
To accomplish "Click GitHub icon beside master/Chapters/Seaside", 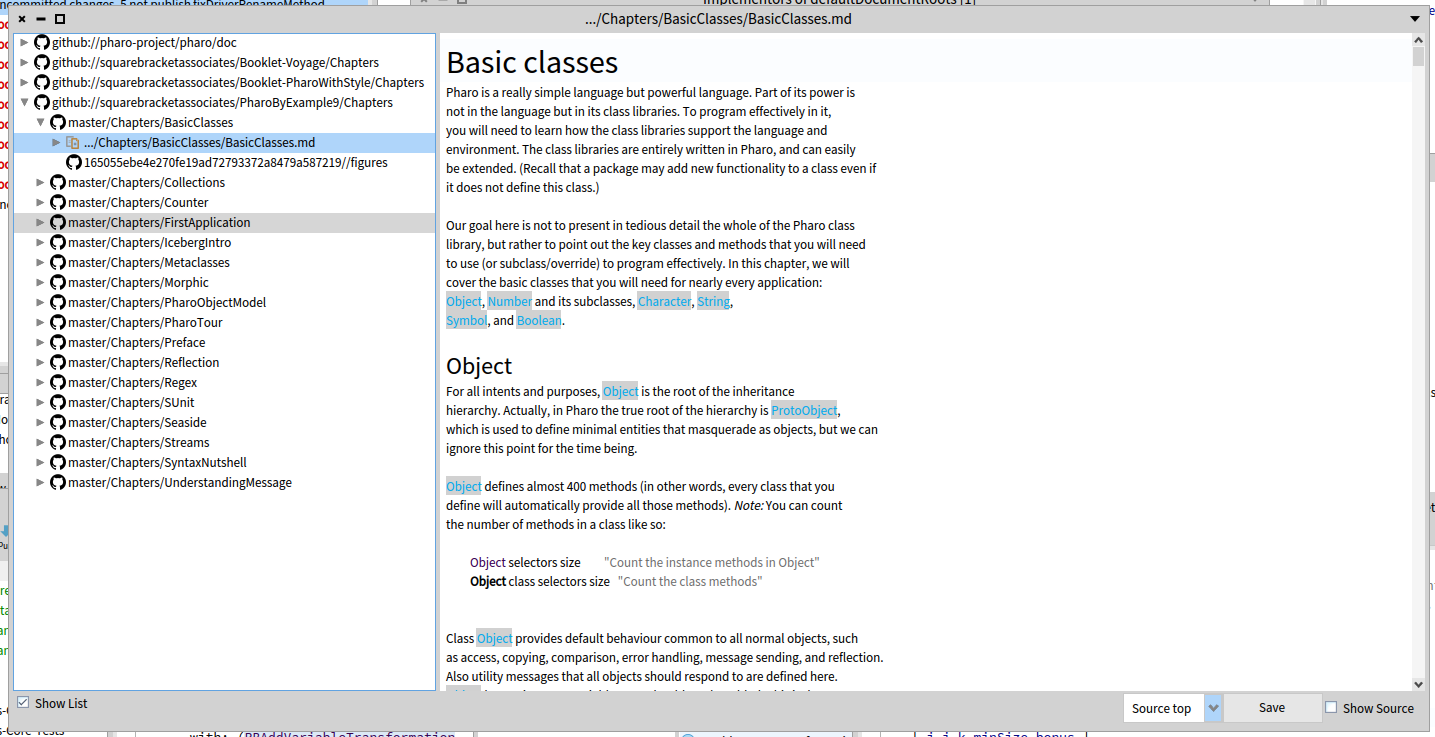I will [x=57, y=423].
